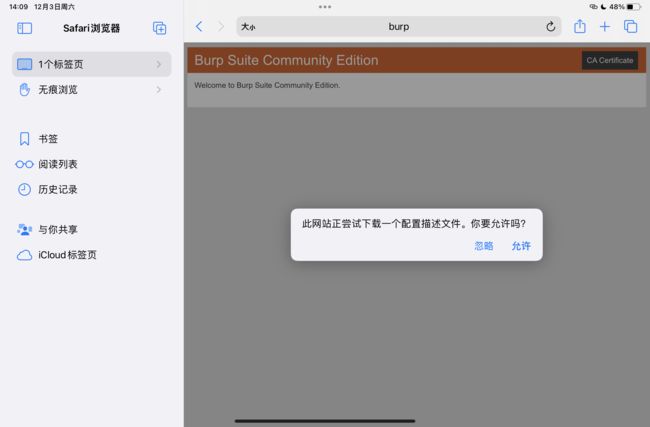The height and width of the screenshot is (427, 650).
Task: Click the Burp Suite Community Edition heading
Action: 286,60
